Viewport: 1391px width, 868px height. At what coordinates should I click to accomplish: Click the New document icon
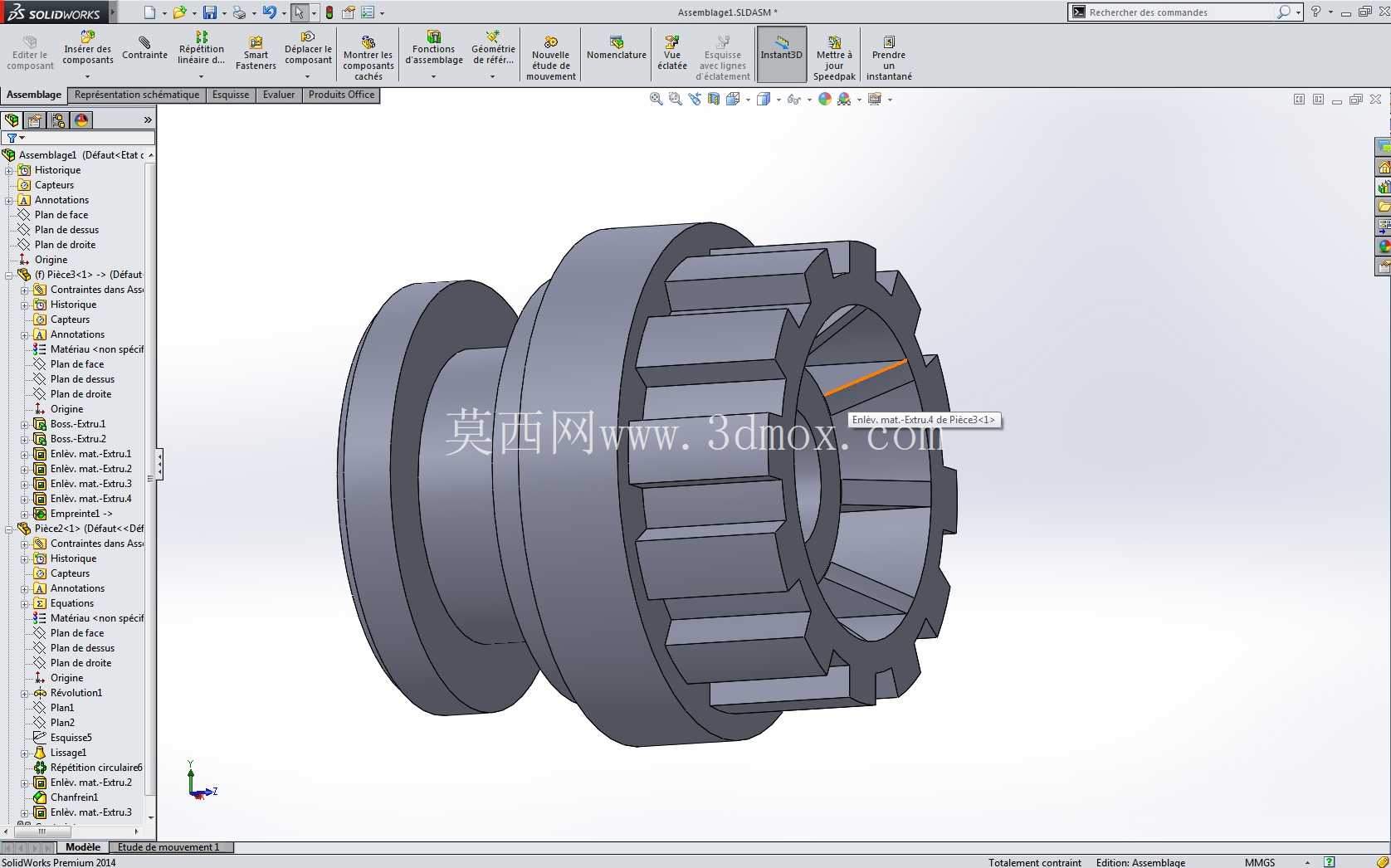coord(149,12)
